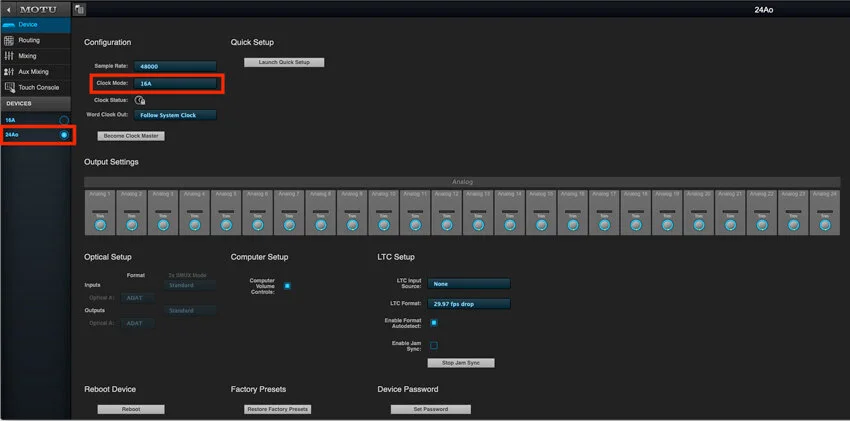Click the Analog 20 trim knob
The image size is (850, 421).
point(699,225)
